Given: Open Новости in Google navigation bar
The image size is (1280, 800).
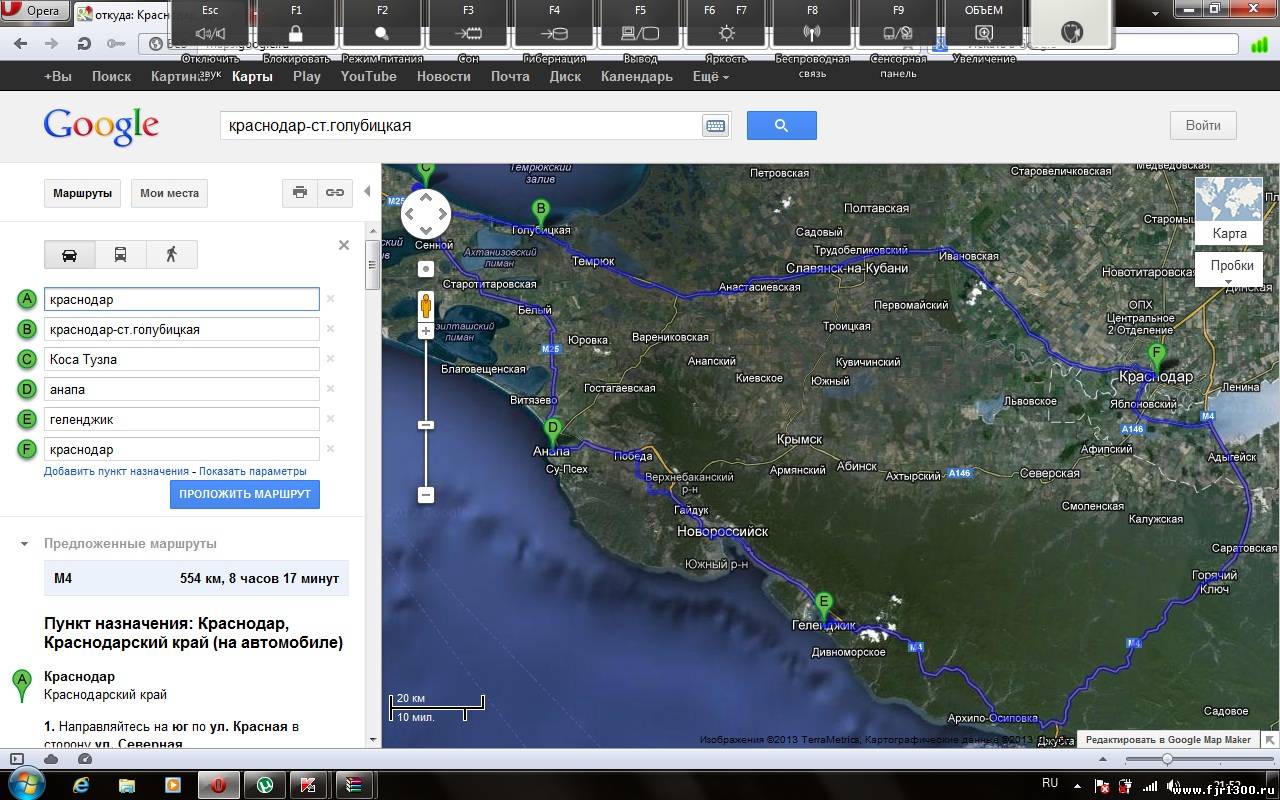Looking at the screenshot, I should coord(443,76).
